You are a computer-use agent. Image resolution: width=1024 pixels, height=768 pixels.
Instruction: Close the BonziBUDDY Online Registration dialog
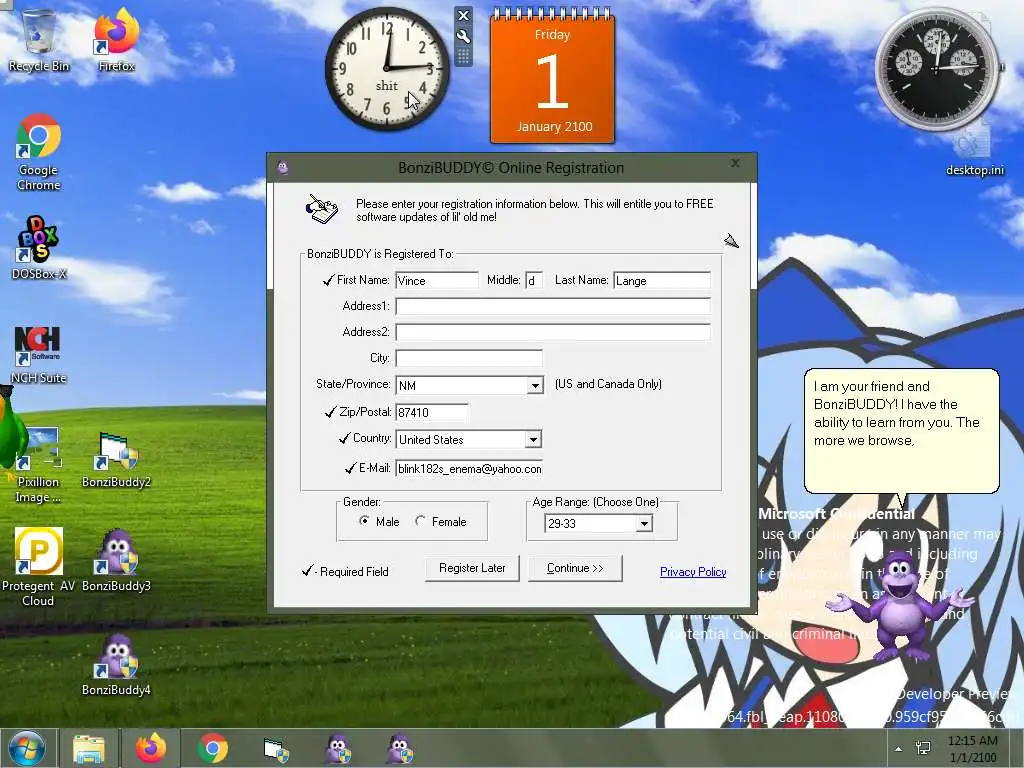tap(735, 163)
